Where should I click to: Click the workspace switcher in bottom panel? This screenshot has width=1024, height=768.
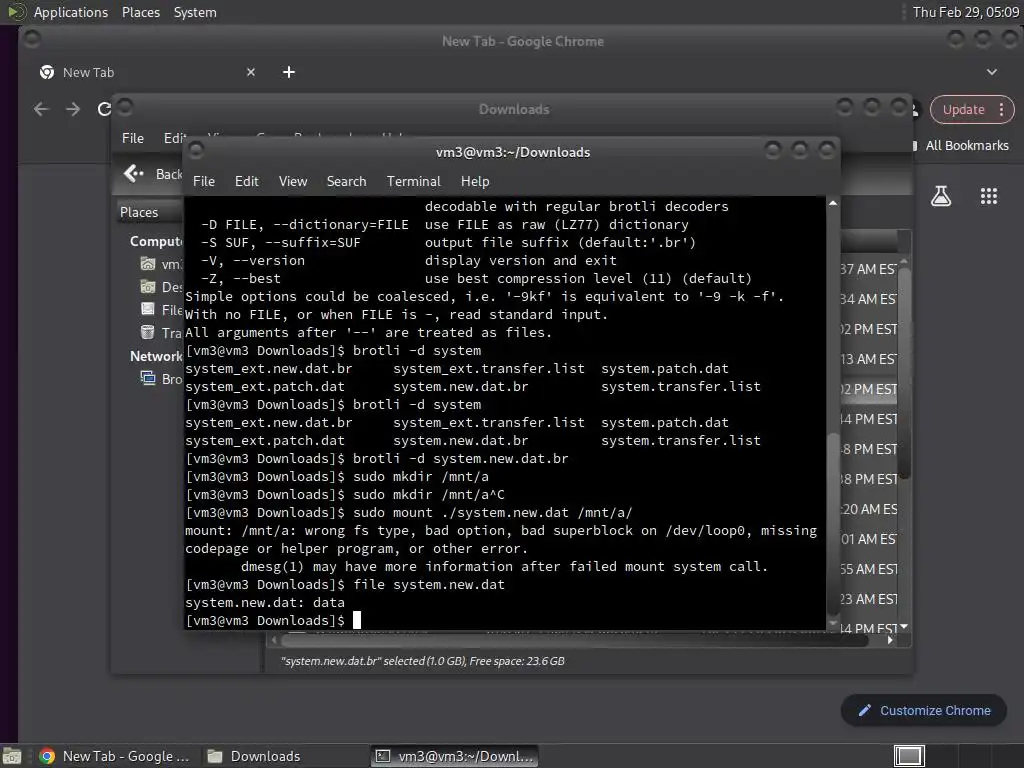tap(909, 756)
